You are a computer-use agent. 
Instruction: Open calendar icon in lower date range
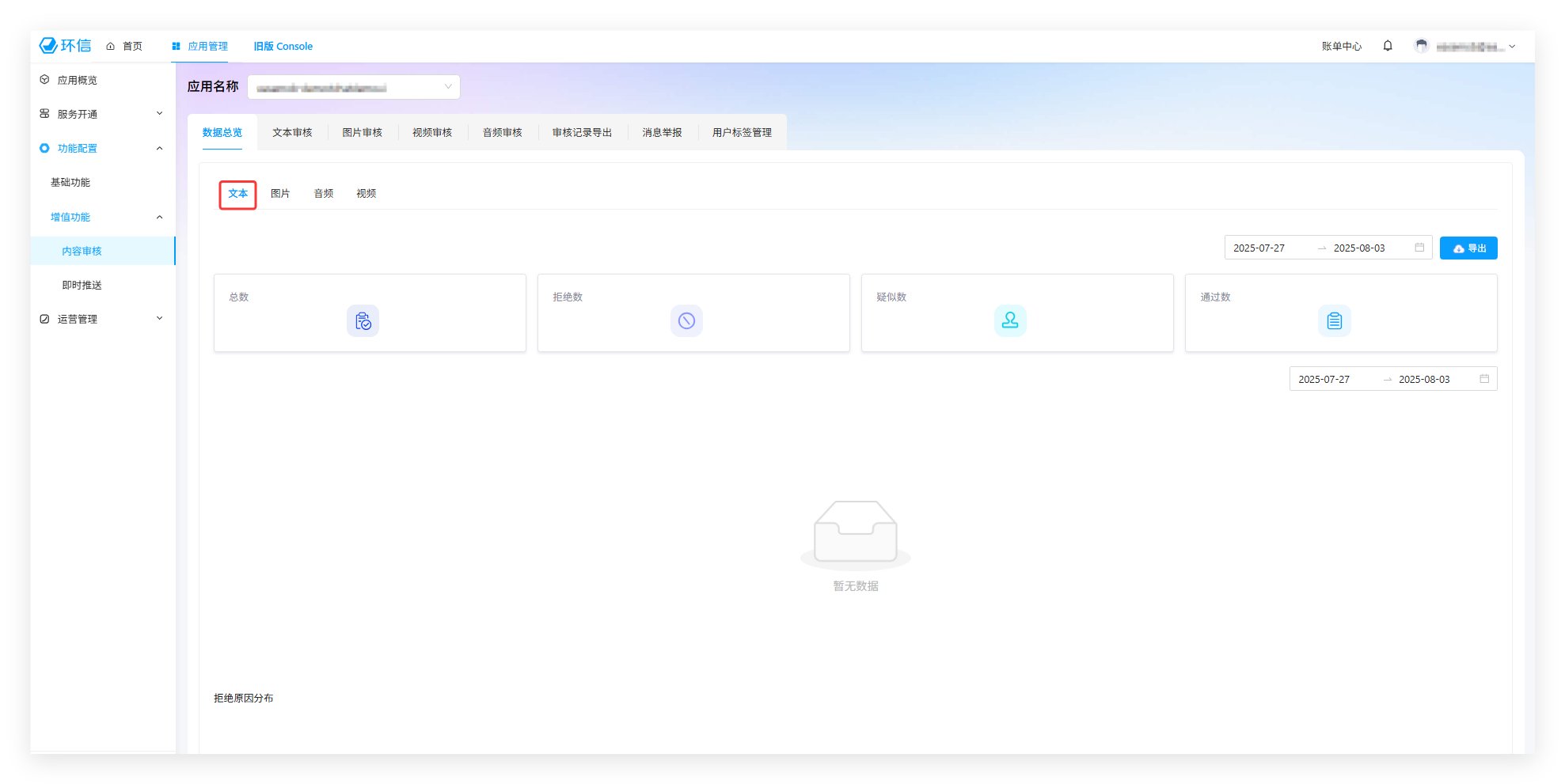[x=1484, y=379]
